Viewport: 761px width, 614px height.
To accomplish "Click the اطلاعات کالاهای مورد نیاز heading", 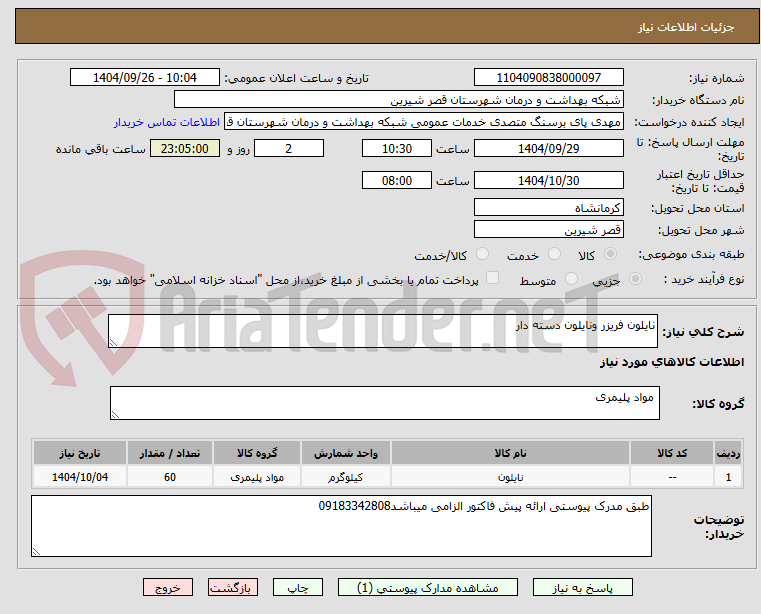I will (672, 362).
